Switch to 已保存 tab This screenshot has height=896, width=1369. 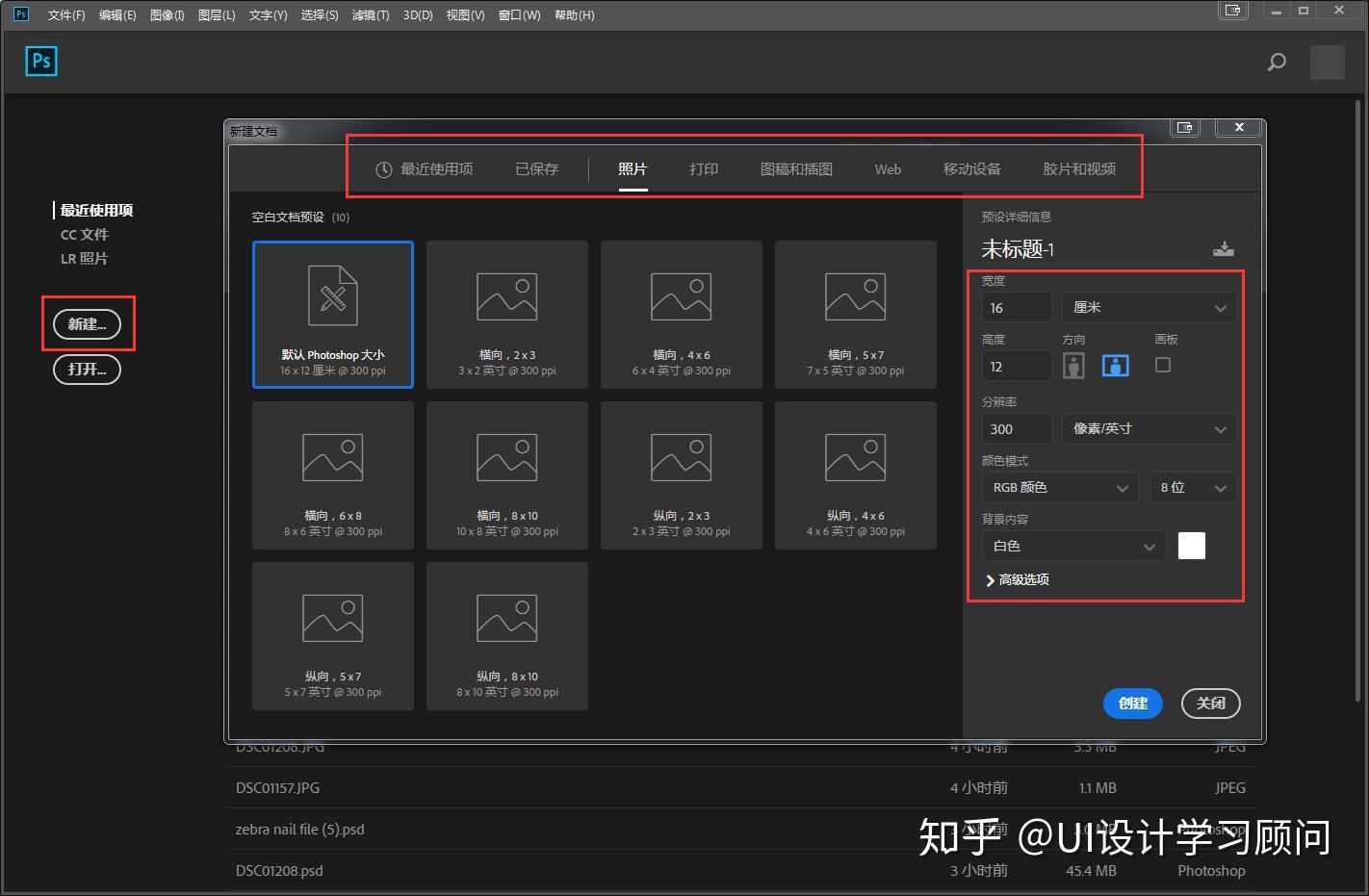click(x=536, y=169)
